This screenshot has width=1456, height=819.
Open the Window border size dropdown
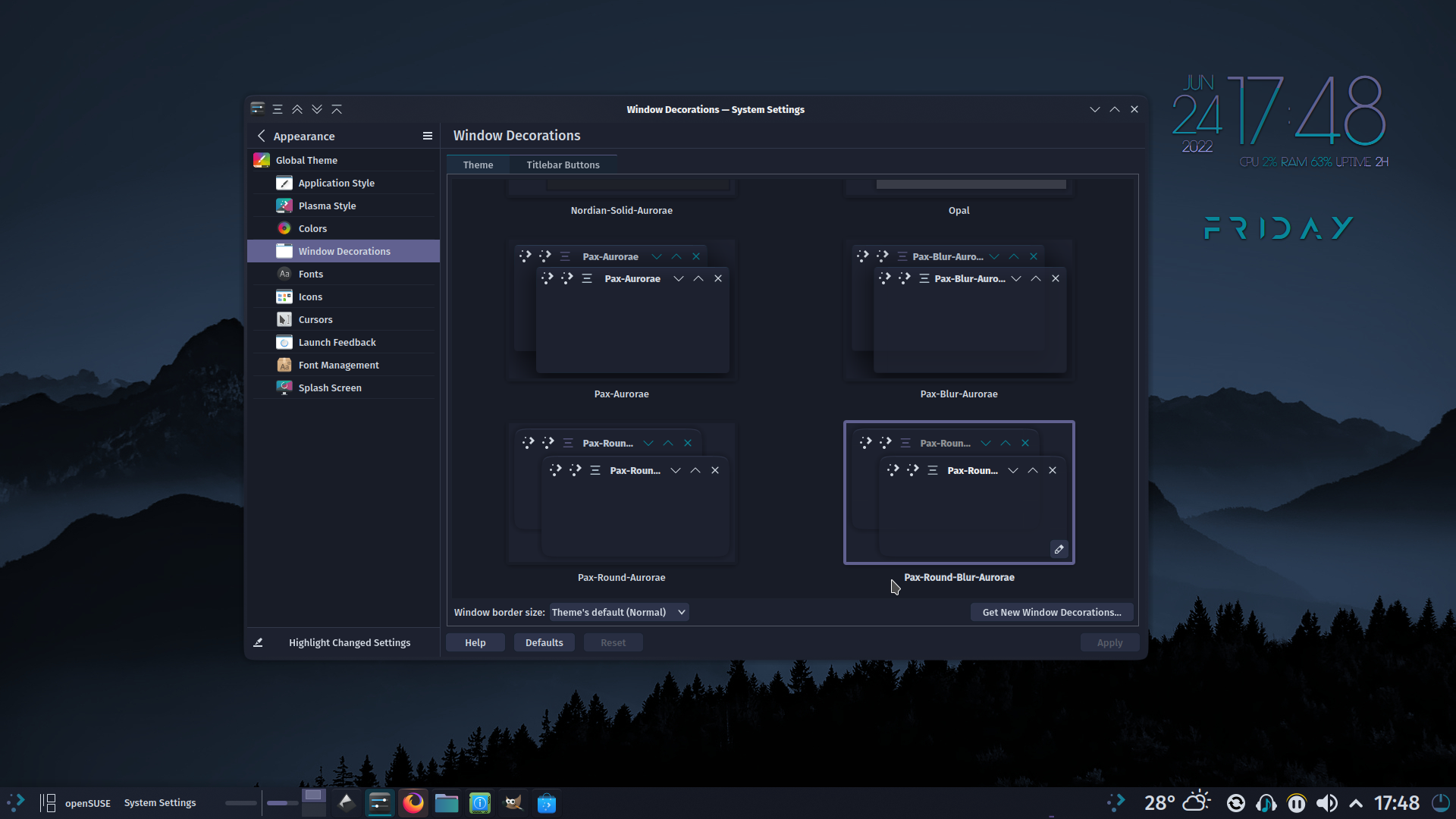click(x=619, y=612)
